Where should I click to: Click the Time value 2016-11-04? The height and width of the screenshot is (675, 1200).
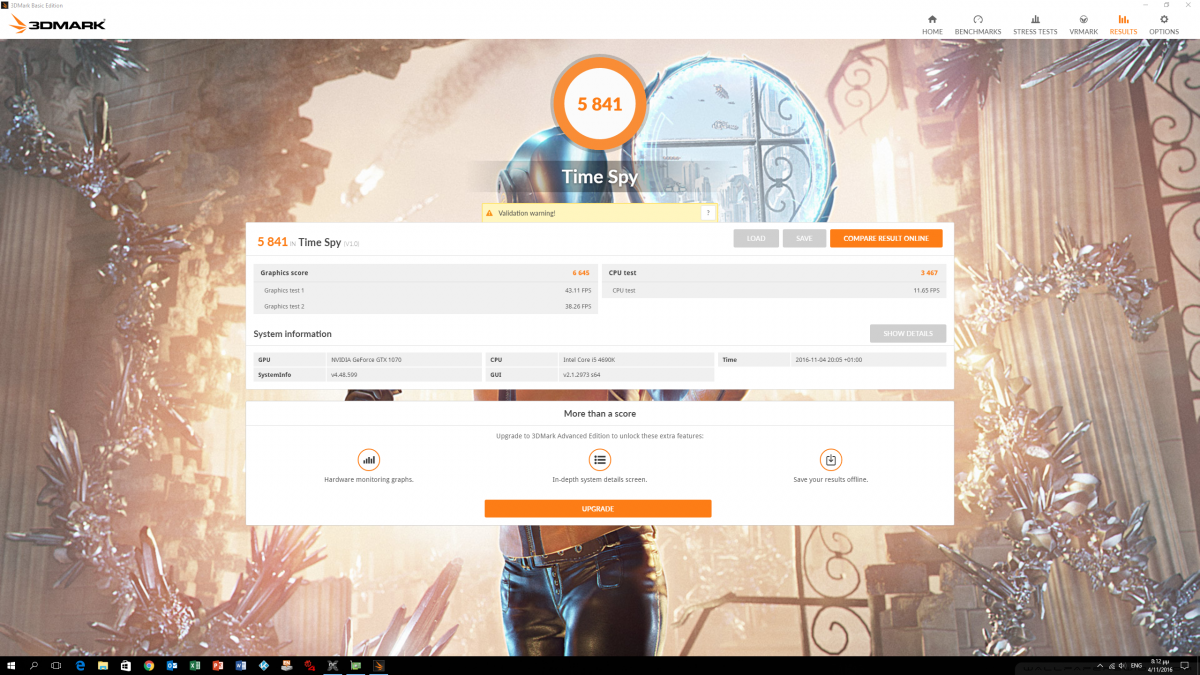[869, 359]
